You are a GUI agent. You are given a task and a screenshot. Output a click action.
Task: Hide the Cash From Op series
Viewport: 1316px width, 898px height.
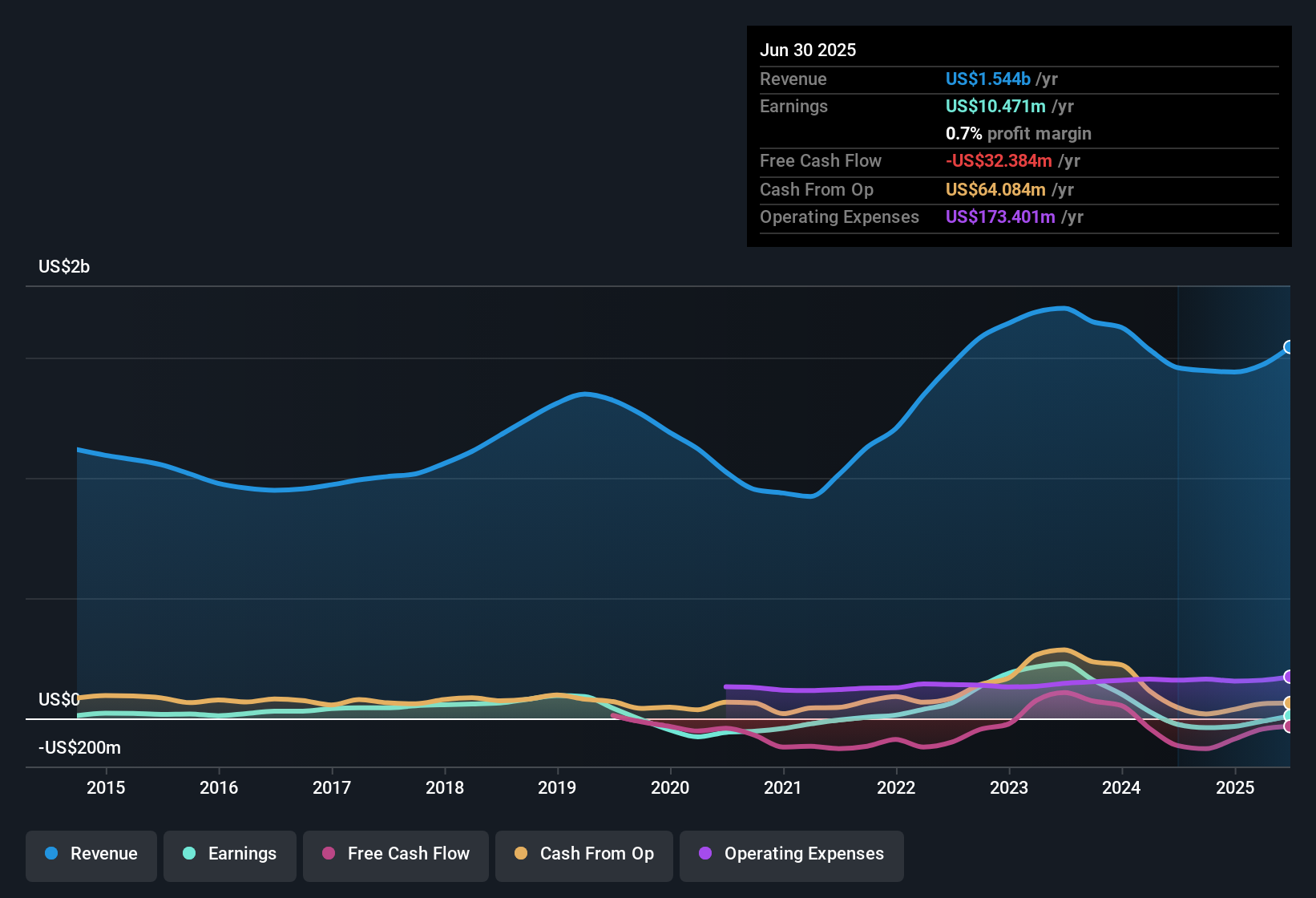(584, 856)
